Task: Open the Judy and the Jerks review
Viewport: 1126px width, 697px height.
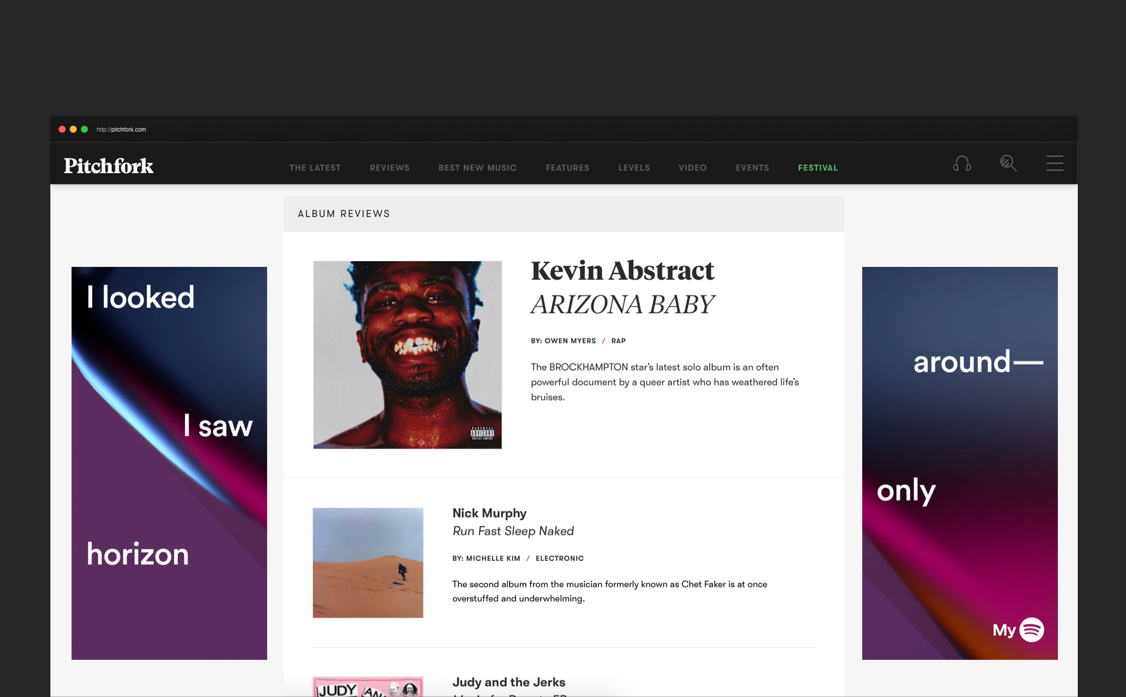Action: (x=508, y=682)
